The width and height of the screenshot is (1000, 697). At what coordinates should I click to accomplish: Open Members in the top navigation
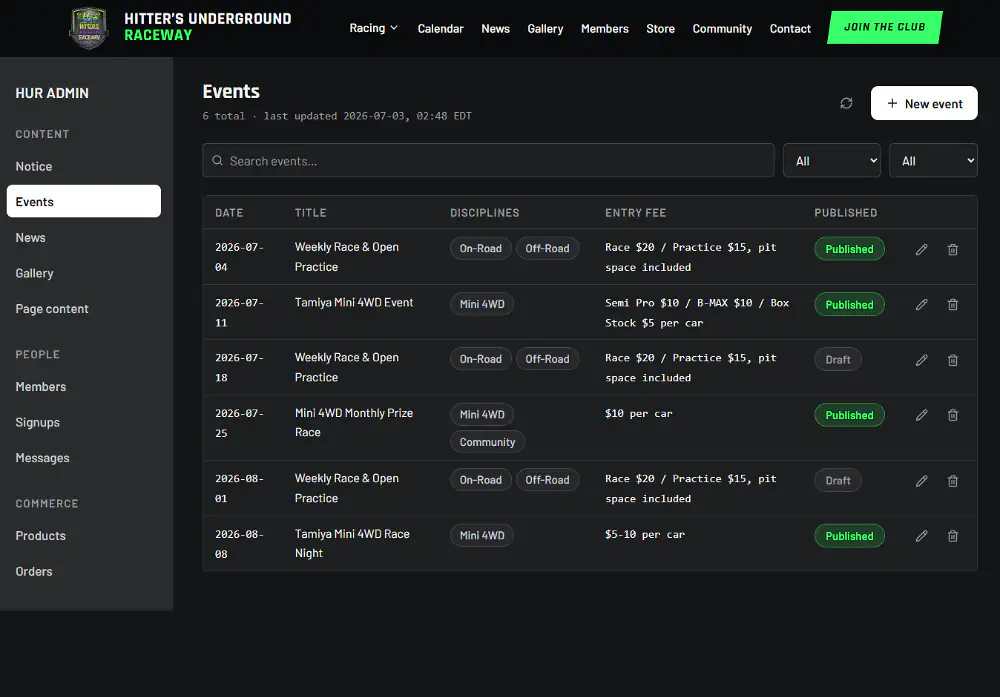coord(605,29)
